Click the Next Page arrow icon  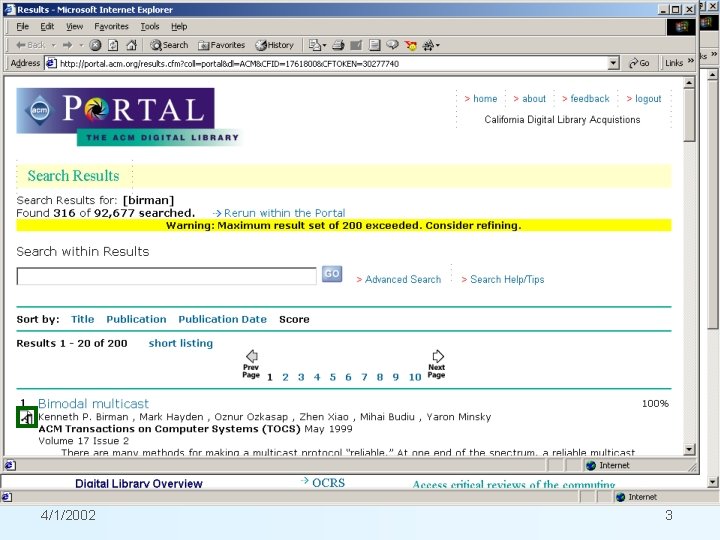(438, 356)
